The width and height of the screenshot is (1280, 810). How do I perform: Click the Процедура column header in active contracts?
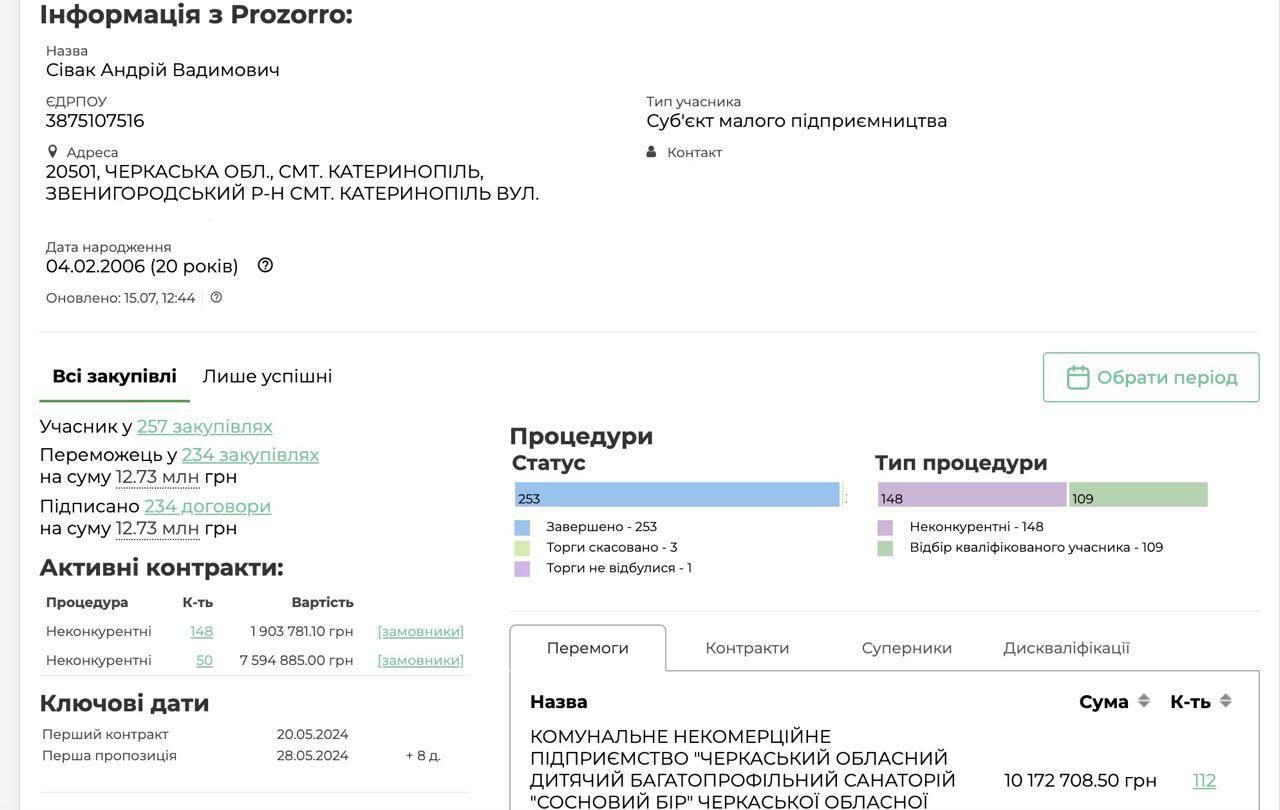(x=87, y=602)
